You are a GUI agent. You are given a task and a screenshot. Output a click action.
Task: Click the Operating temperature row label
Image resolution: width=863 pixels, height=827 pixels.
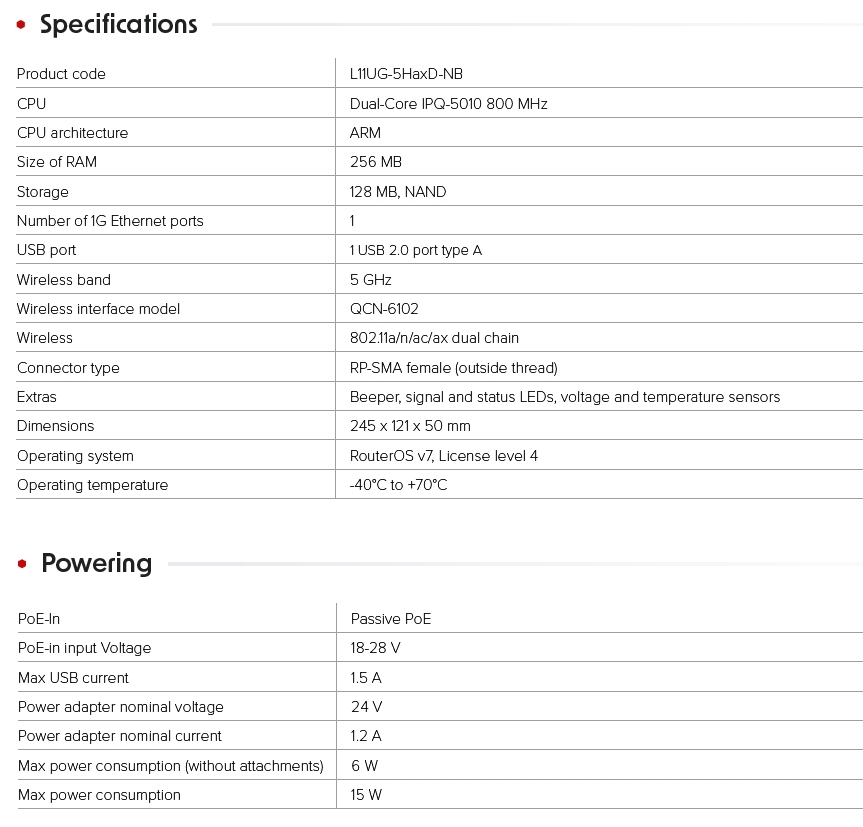92,485
